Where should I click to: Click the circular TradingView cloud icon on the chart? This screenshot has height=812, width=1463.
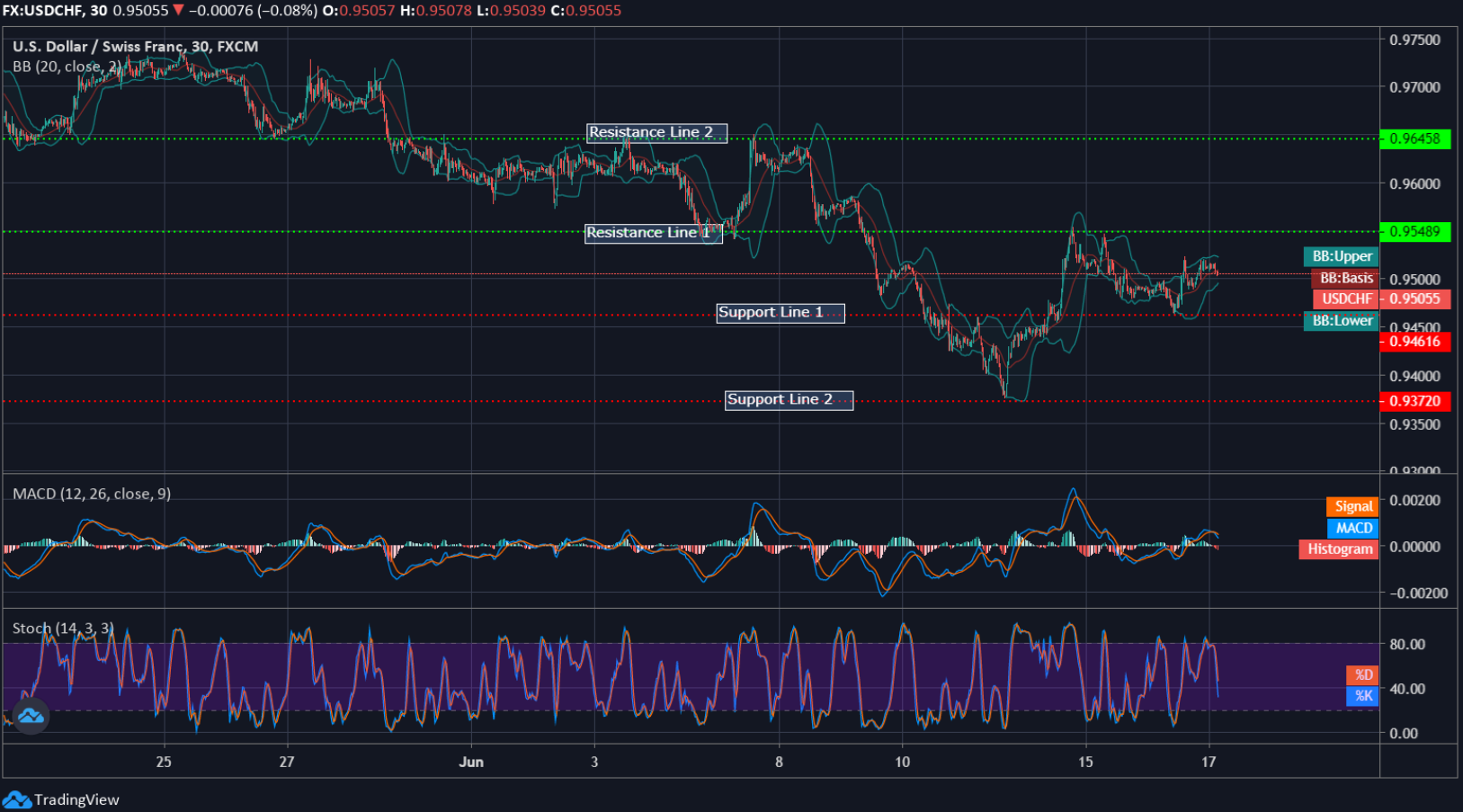31,718
